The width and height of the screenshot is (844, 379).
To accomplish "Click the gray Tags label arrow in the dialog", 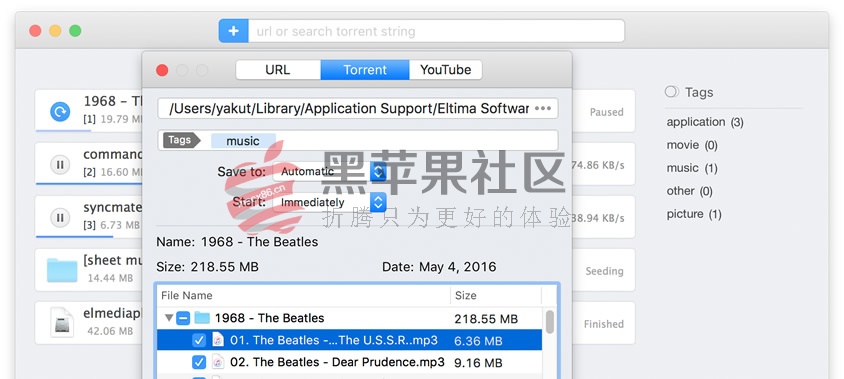I will click(181, 141).
